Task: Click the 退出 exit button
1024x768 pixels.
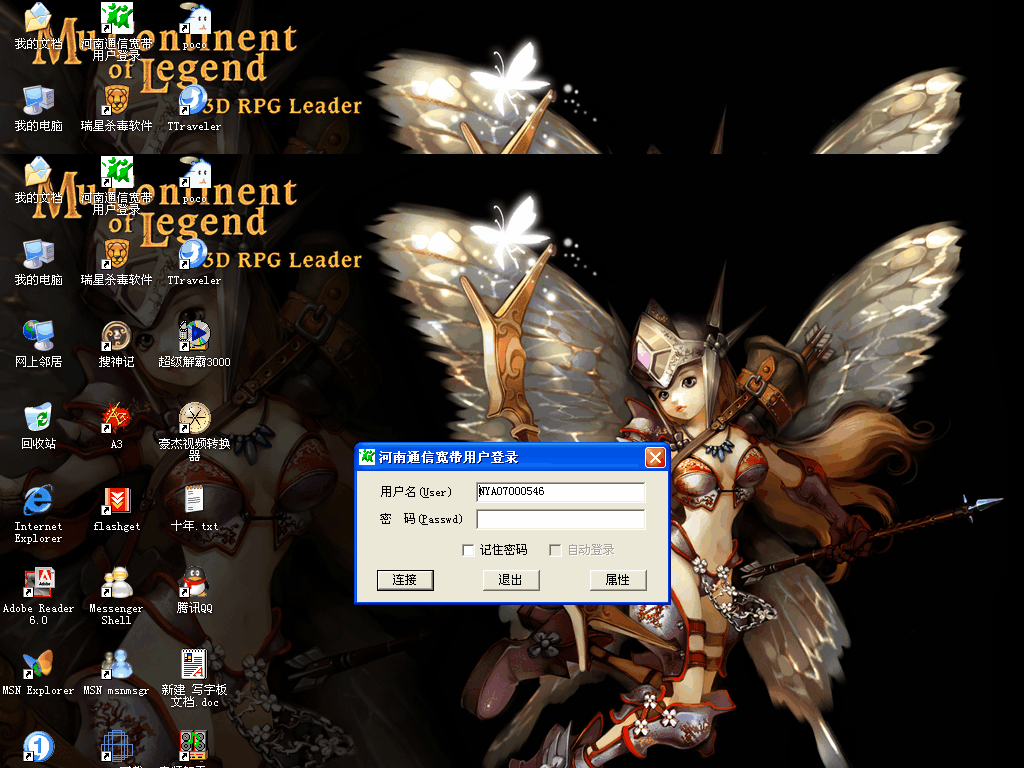Action: (x=511, y=580)
